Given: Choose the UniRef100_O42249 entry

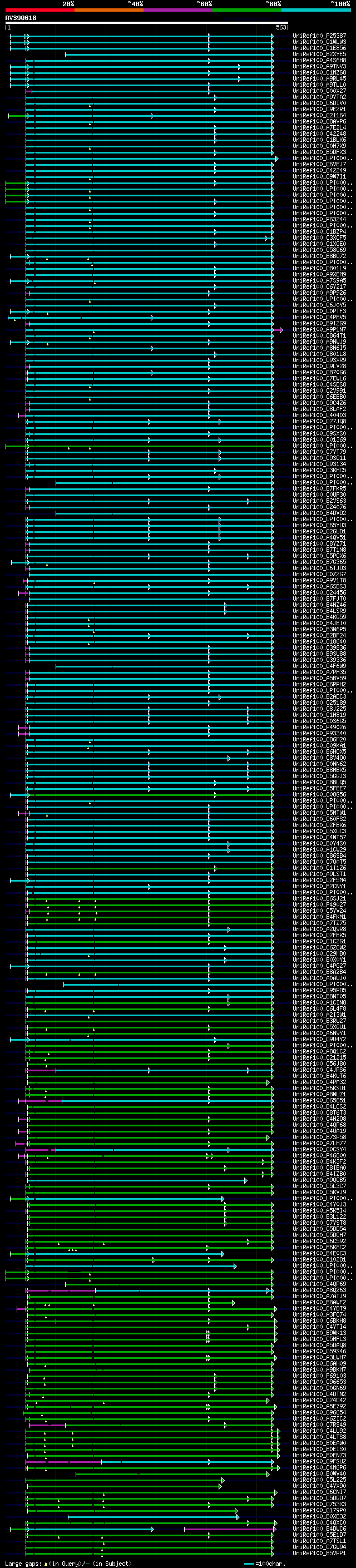Looking at the screenshot, I should tap(319, 170).
